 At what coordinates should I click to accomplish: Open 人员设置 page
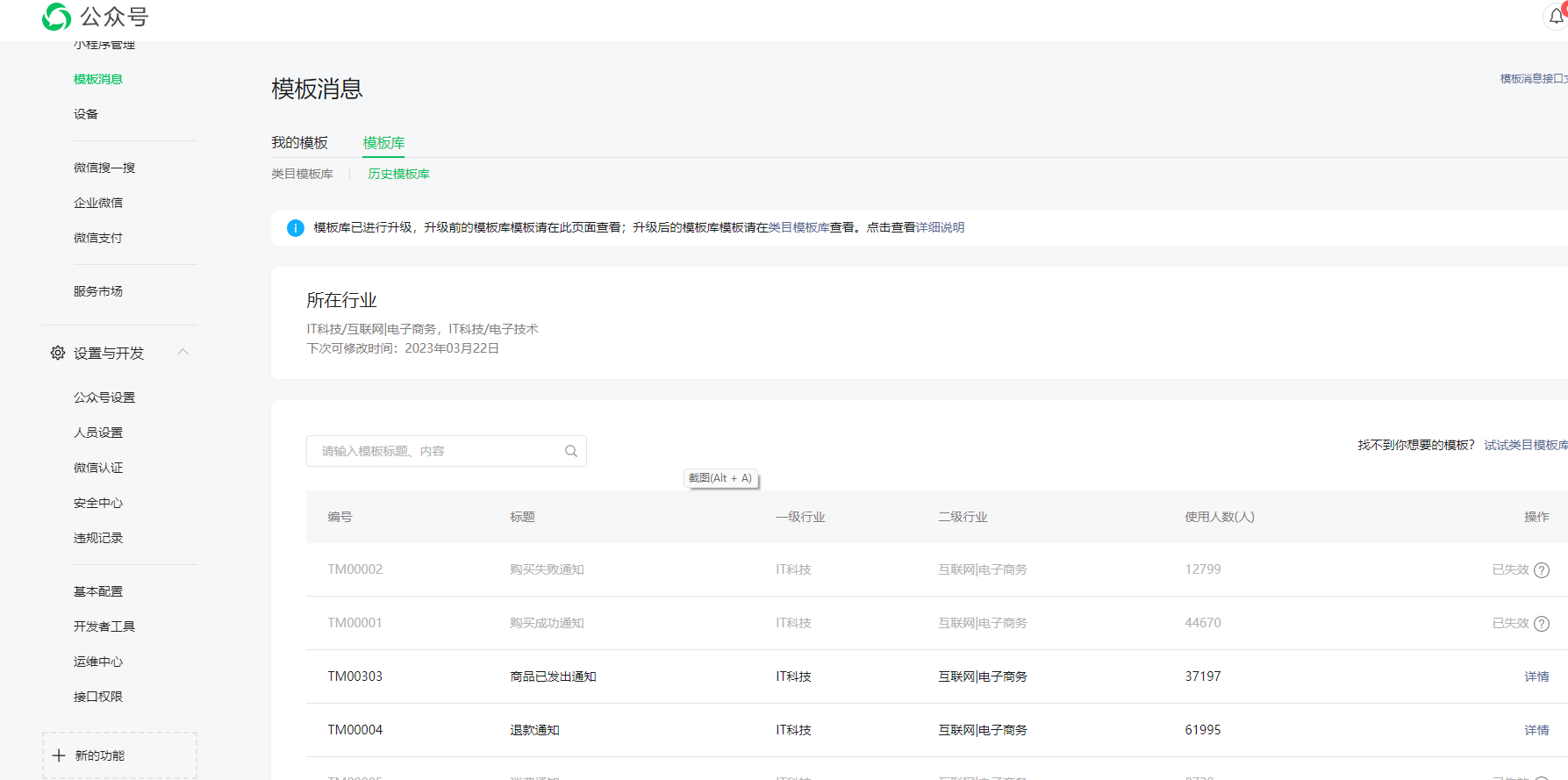pos(98,433)
